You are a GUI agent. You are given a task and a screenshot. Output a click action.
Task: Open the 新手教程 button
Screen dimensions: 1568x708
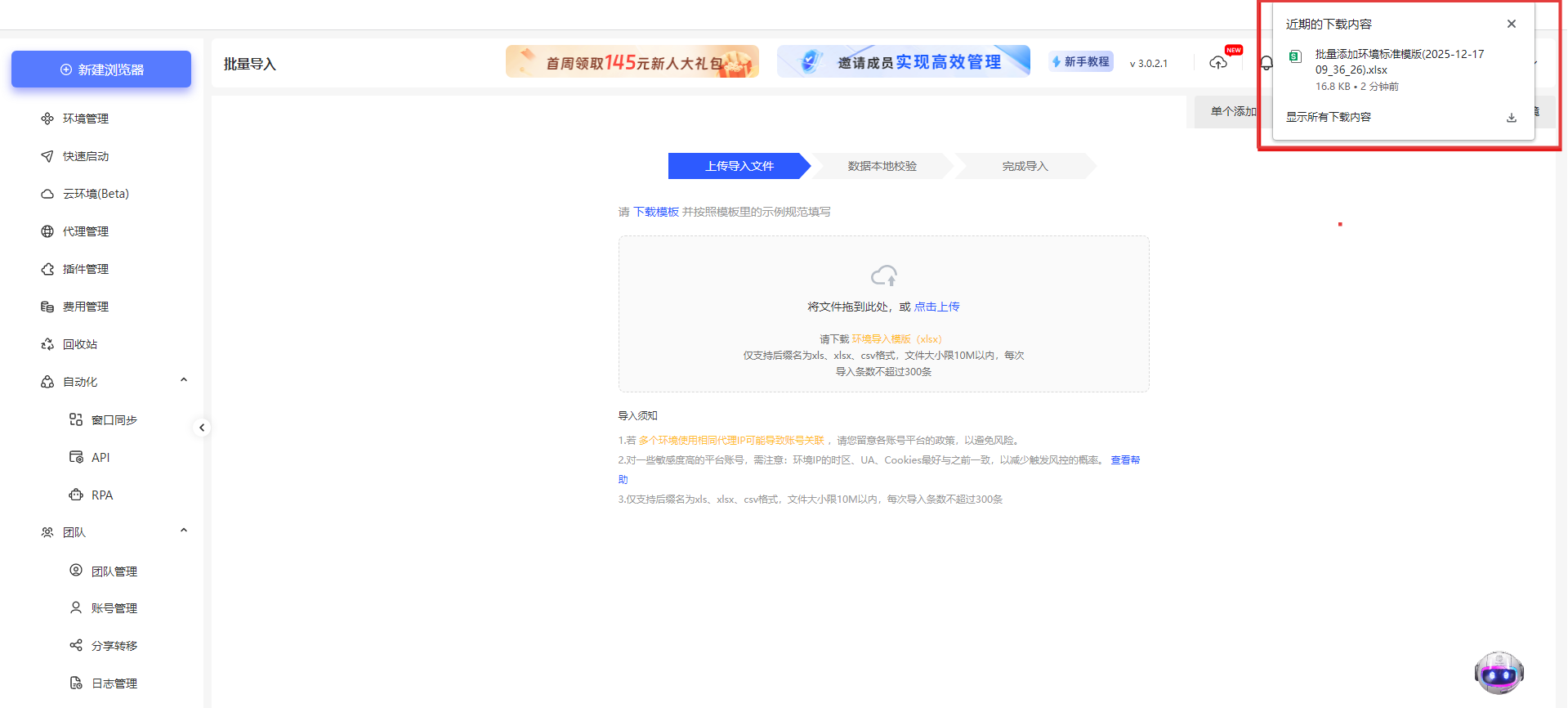pos(1081,62)
